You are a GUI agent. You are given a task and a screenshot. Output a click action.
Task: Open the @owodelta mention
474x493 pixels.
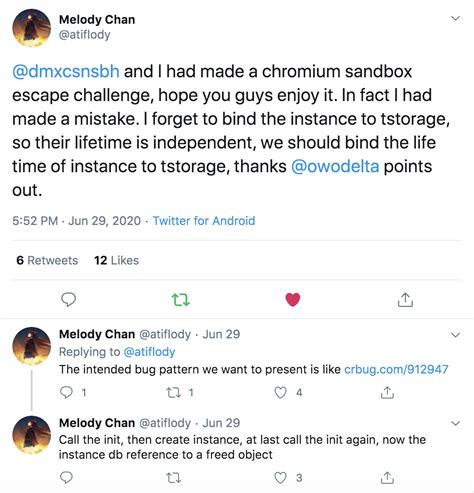(x=335, y=166)
